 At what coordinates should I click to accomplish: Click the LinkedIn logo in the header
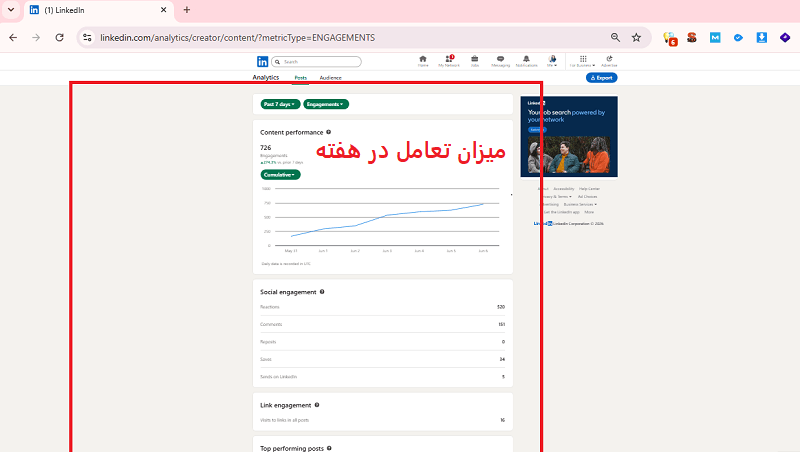(262, 62)
